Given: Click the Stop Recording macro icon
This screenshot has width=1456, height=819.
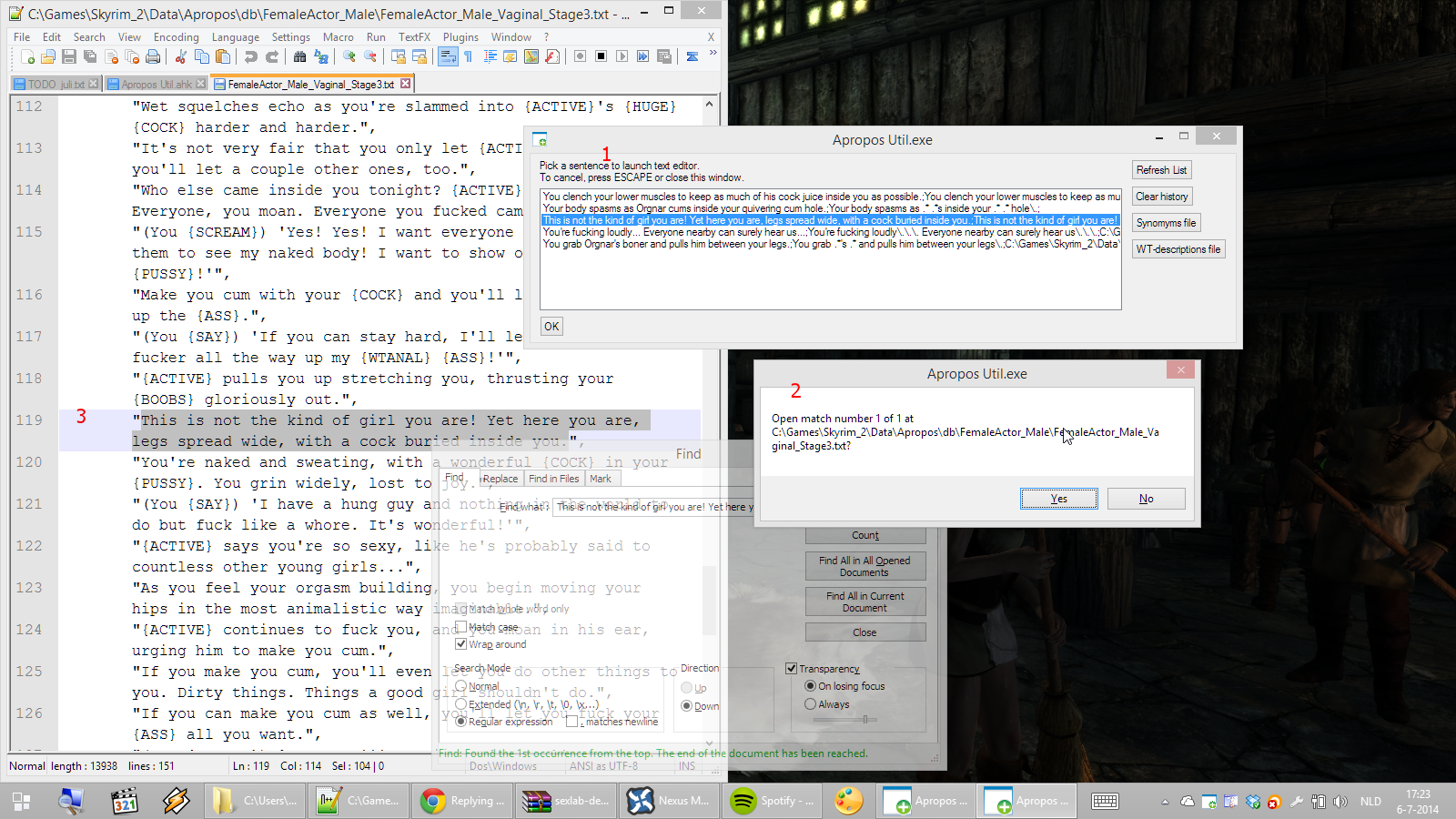Looking at the screenshot, I should tap(601, 56).
